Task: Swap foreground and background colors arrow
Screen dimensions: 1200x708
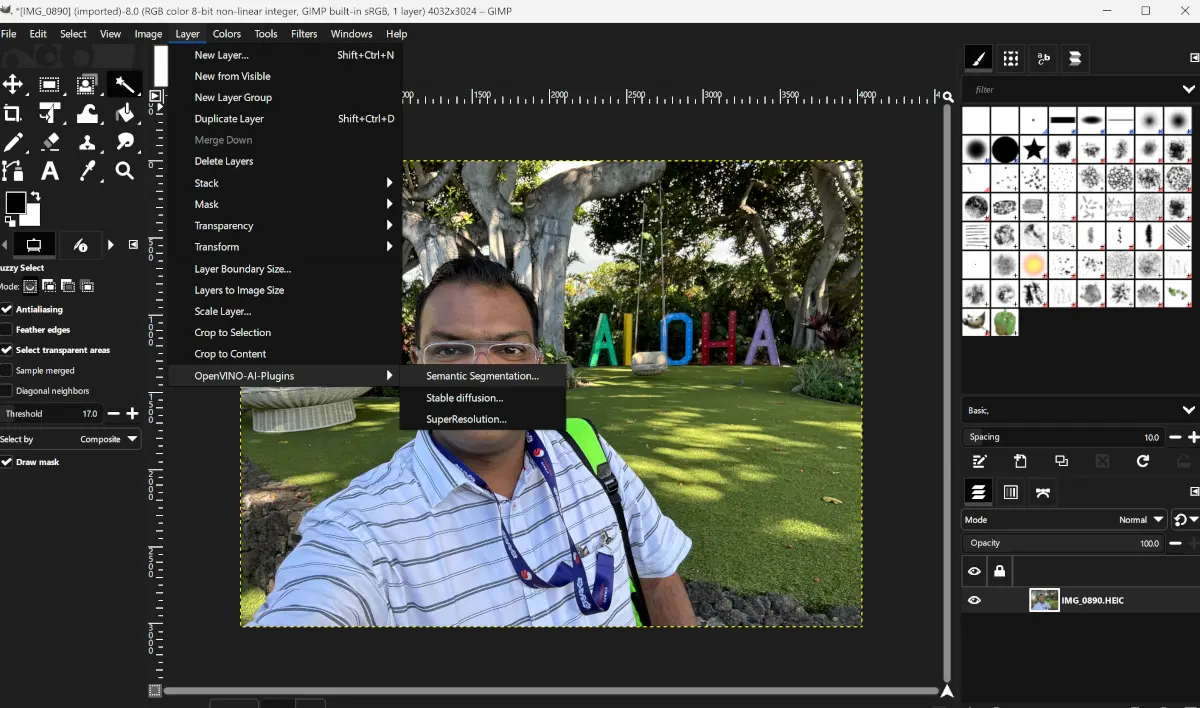Action: pos(36,196)
